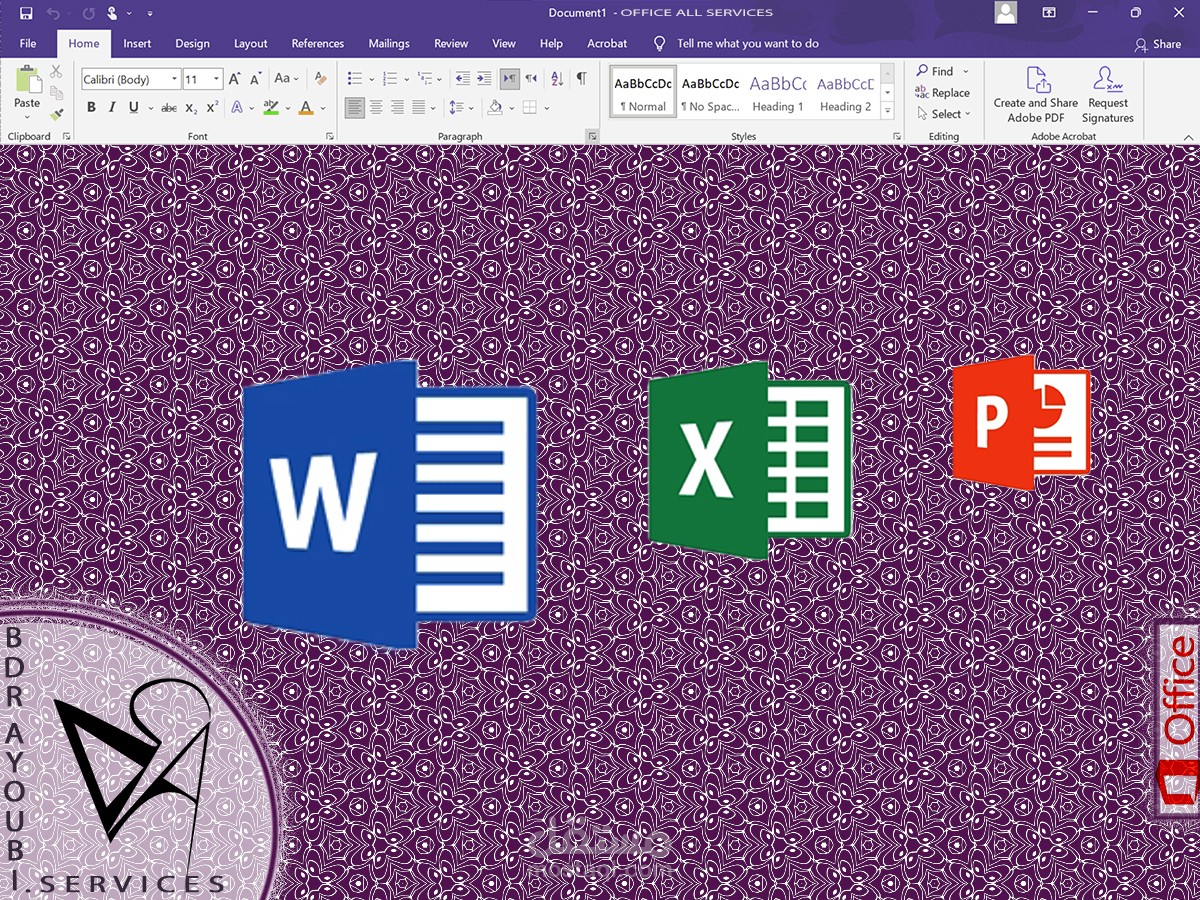The height and width of the screenshot is (900, 1200).
Task: Click Find in the Editing group
Action: pos(936,71)
